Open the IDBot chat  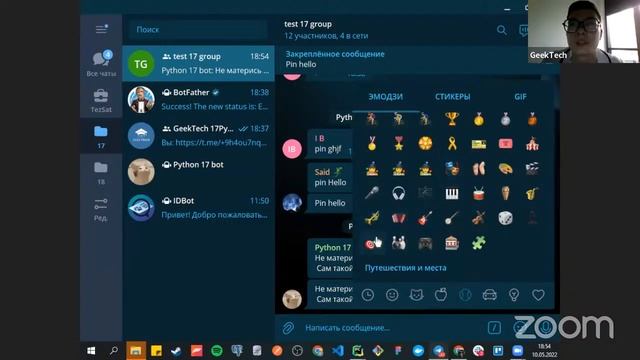pos(198,207)
